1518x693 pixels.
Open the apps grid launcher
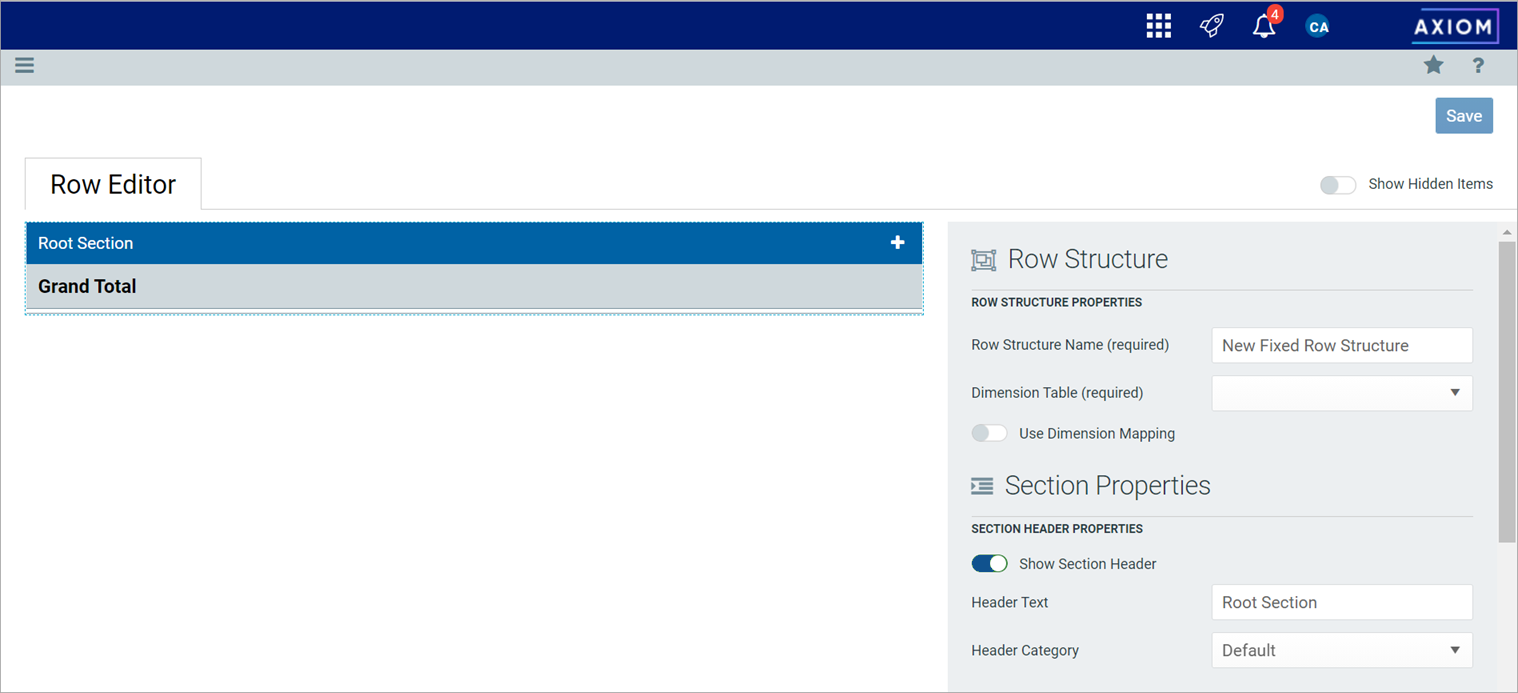click(1158, 26)
